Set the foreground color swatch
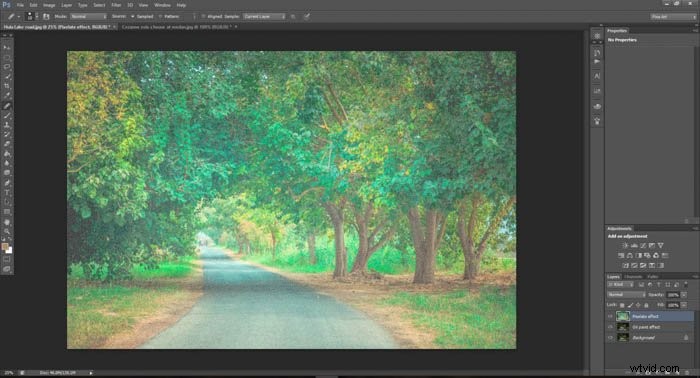 point(5,246)
